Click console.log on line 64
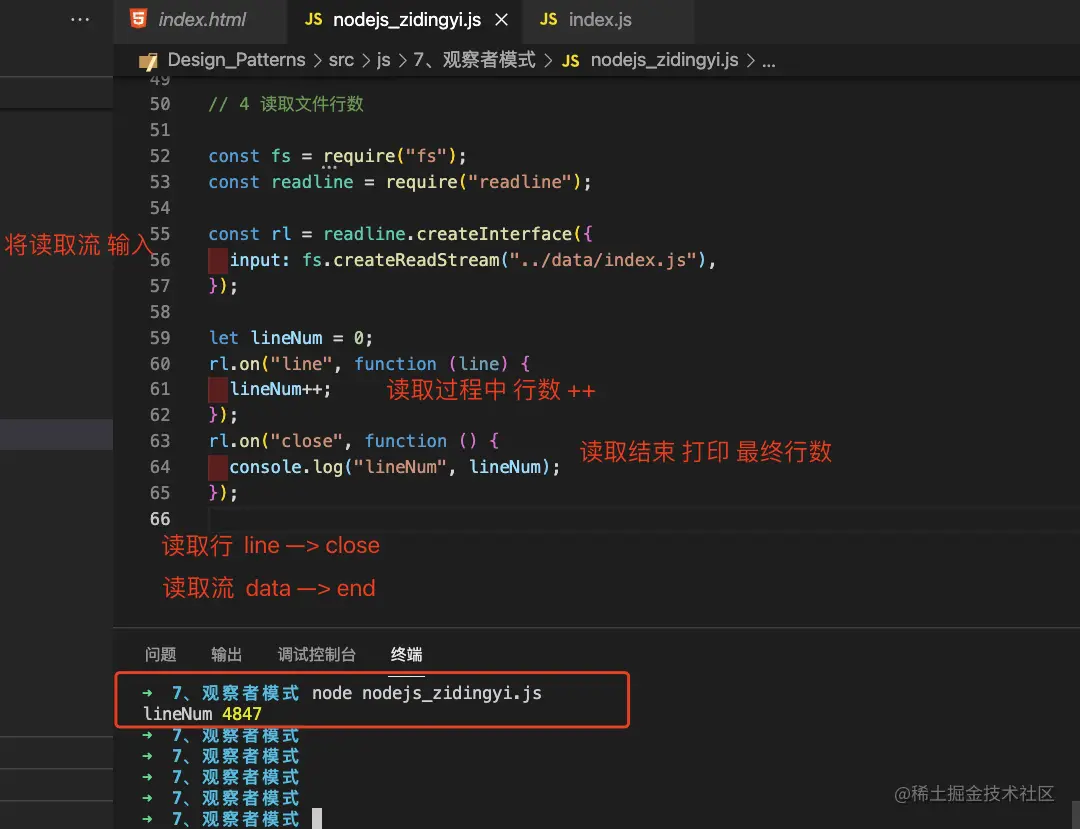The height and width of the screenshot is (829, 1080). coord(286,467)
